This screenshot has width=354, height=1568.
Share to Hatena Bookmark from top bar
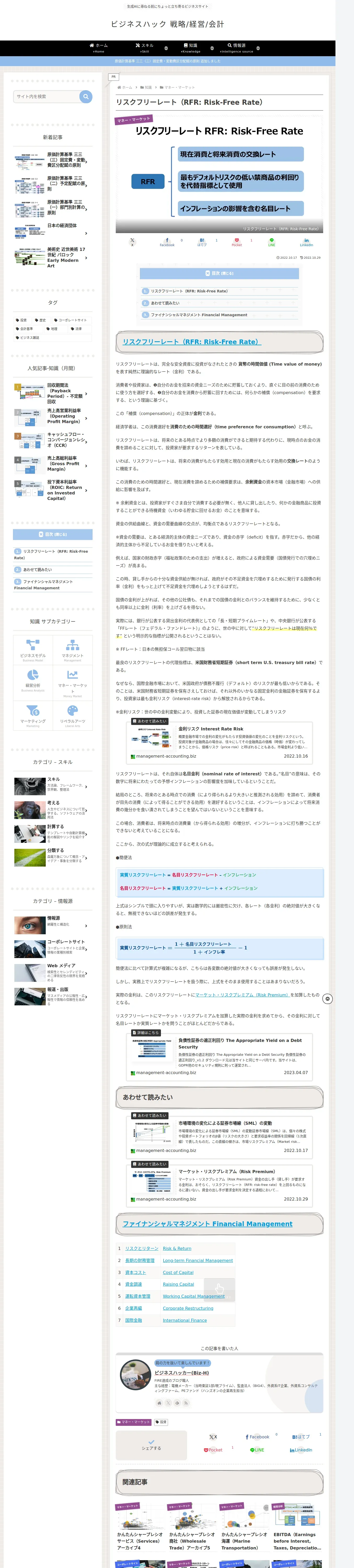tap(202, 242)
